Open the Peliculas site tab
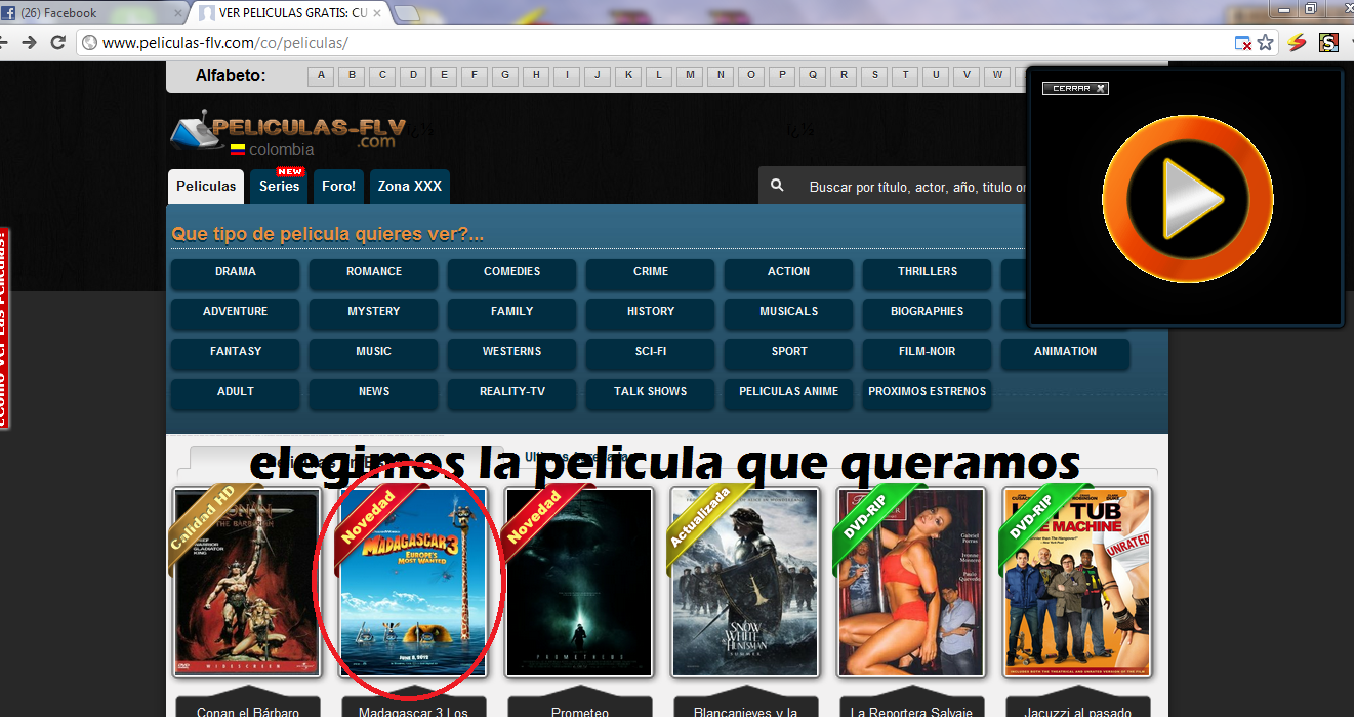Screen dimensions: 1354x717 tap(206, 186)
